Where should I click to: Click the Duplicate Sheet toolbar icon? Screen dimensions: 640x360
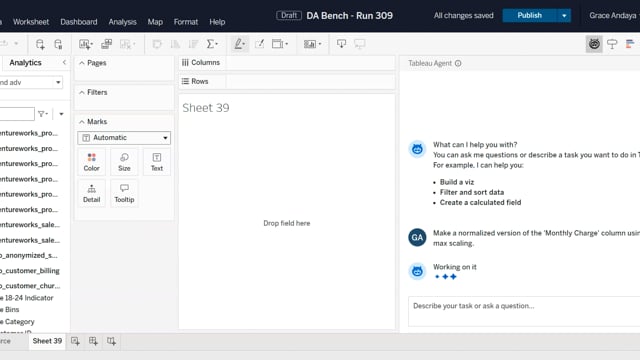click(x=107, y=44)
